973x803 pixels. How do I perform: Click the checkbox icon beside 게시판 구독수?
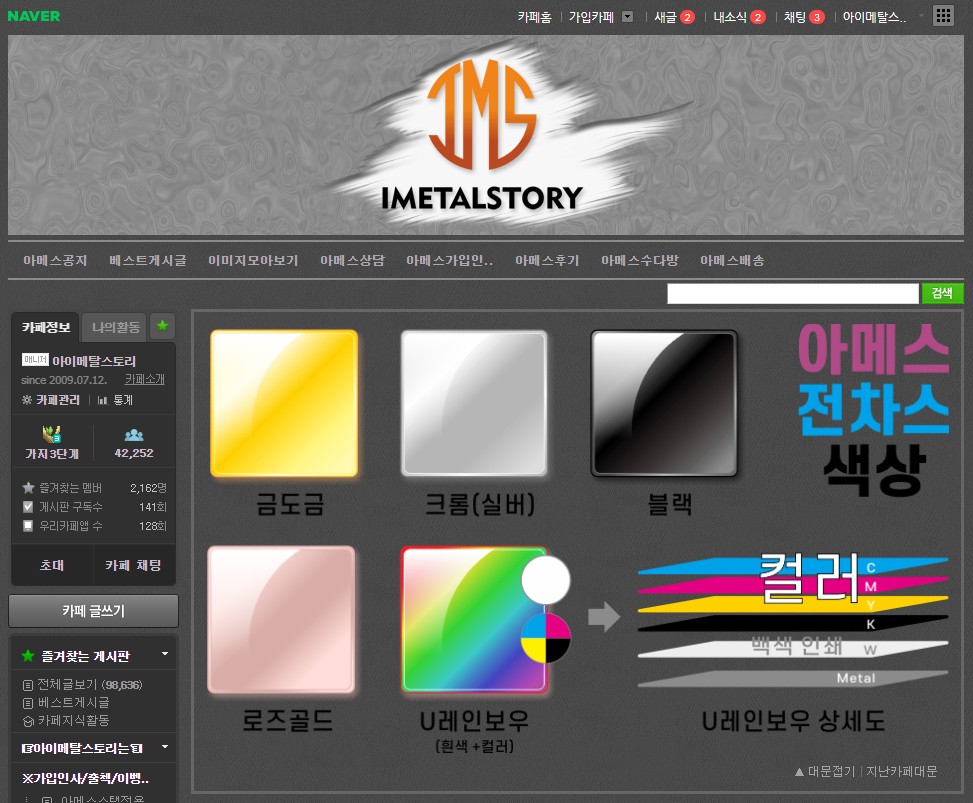[x=28, y=507]
